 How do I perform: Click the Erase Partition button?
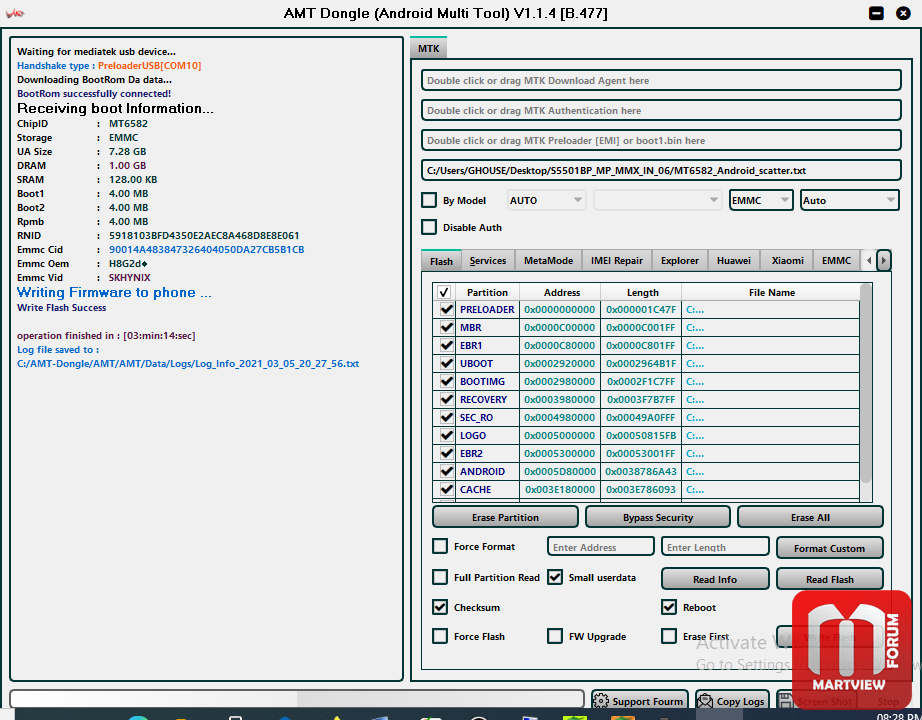point(505,517)
